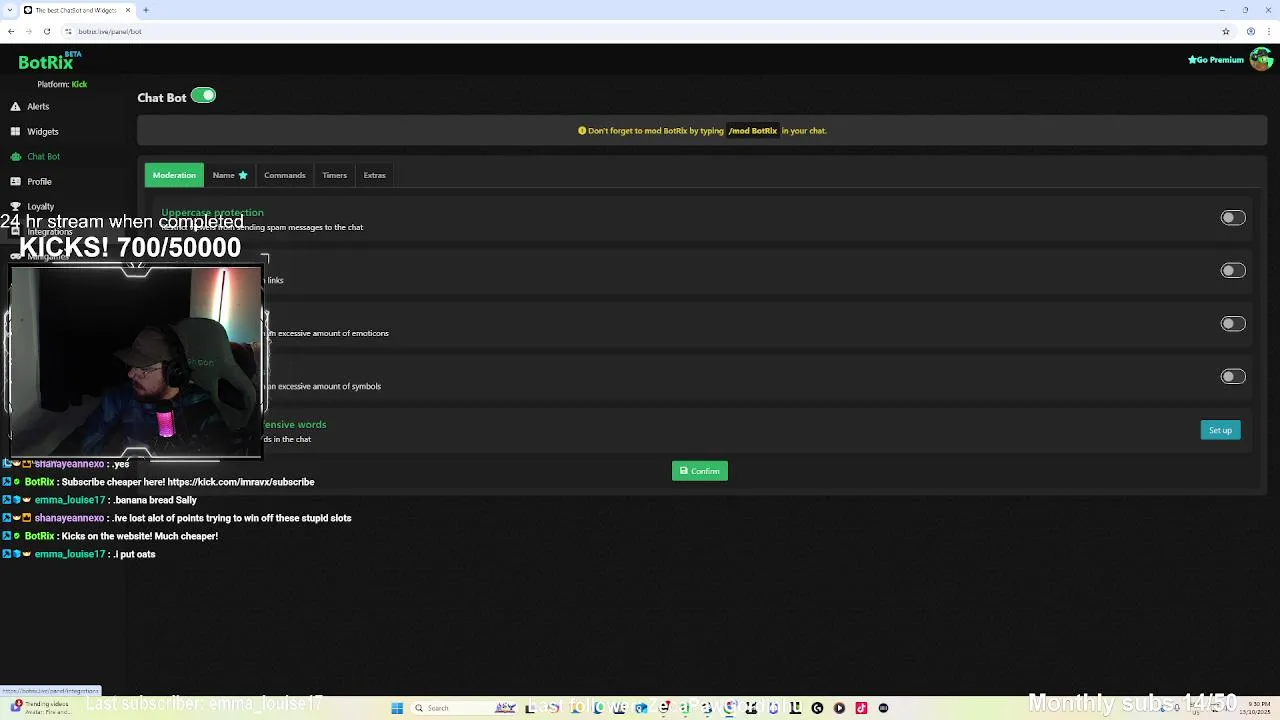Open the Windows Start menu
The height and width of the screenshot is (720, 1280).
[397, 708]
